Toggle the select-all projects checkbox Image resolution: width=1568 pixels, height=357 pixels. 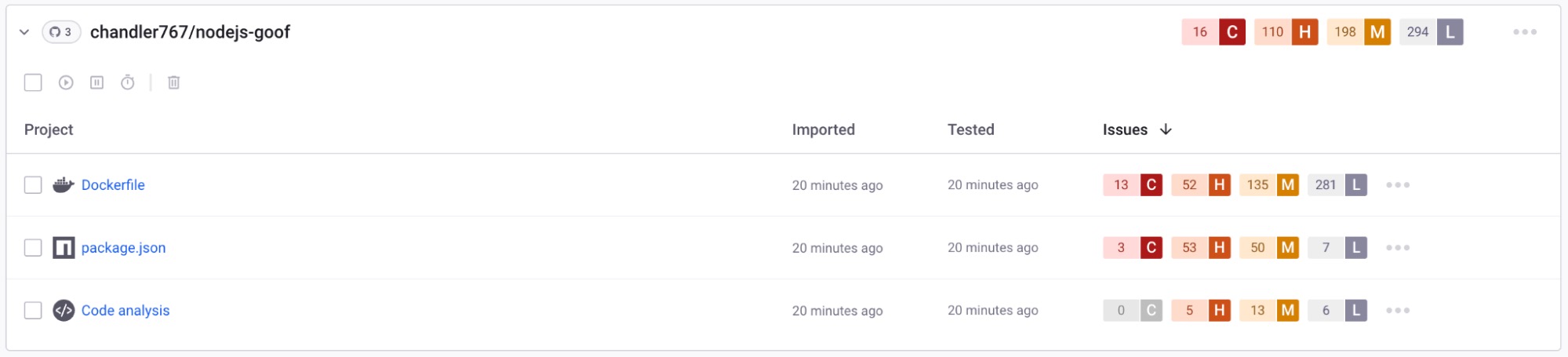[33, 82]
